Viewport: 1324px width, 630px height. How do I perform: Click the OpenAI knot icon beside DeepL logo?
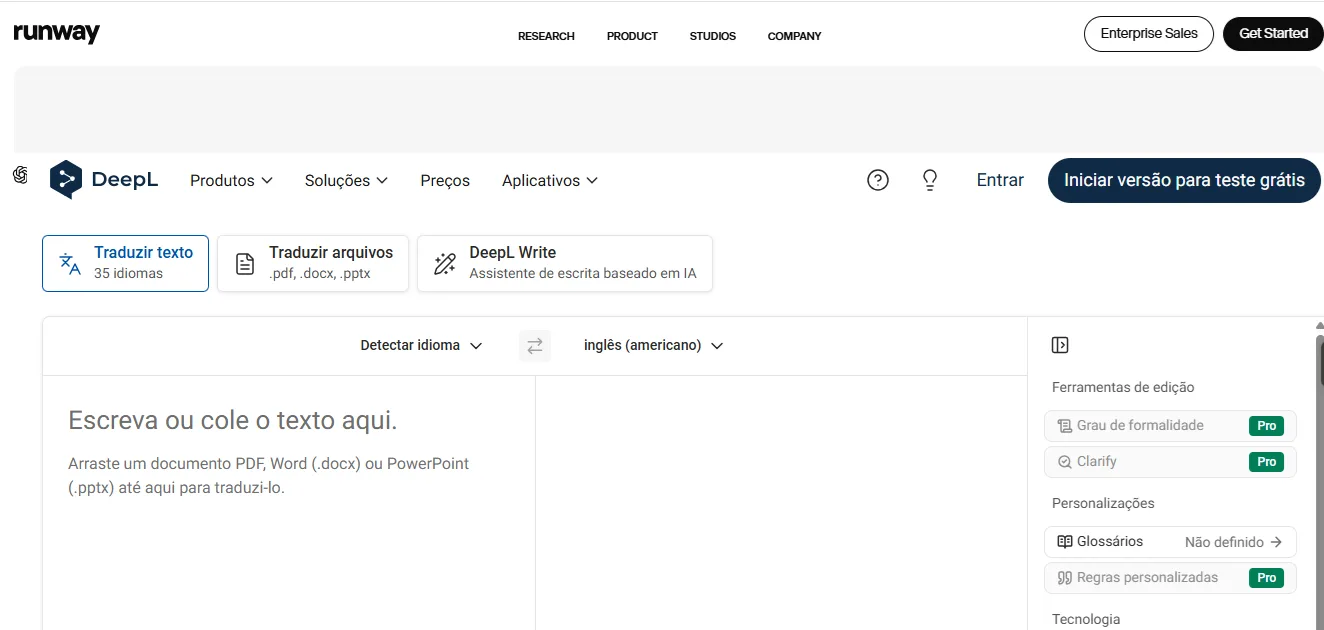20,175
